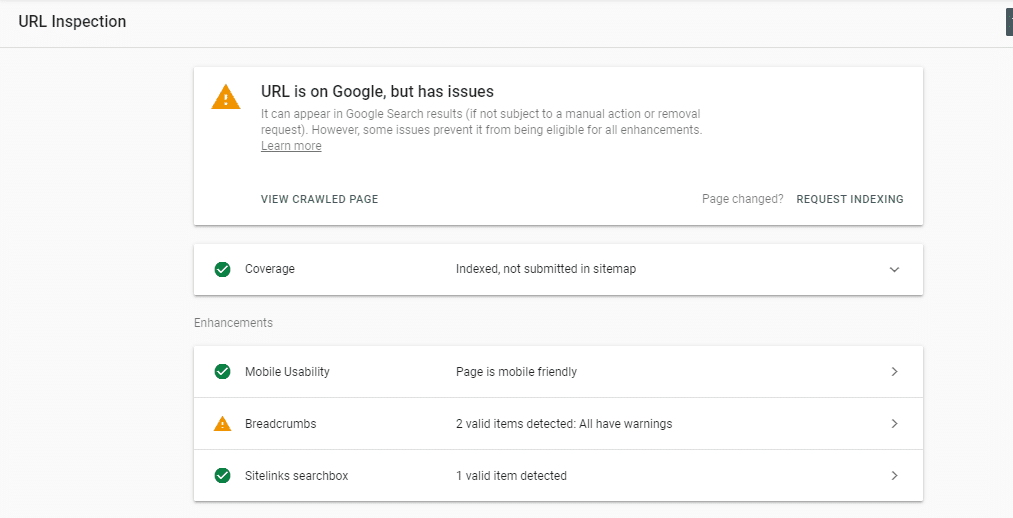Open Sitelinks searchbox details via right arrow
This screenshot has height=518, width=1013.
[894, 476]
